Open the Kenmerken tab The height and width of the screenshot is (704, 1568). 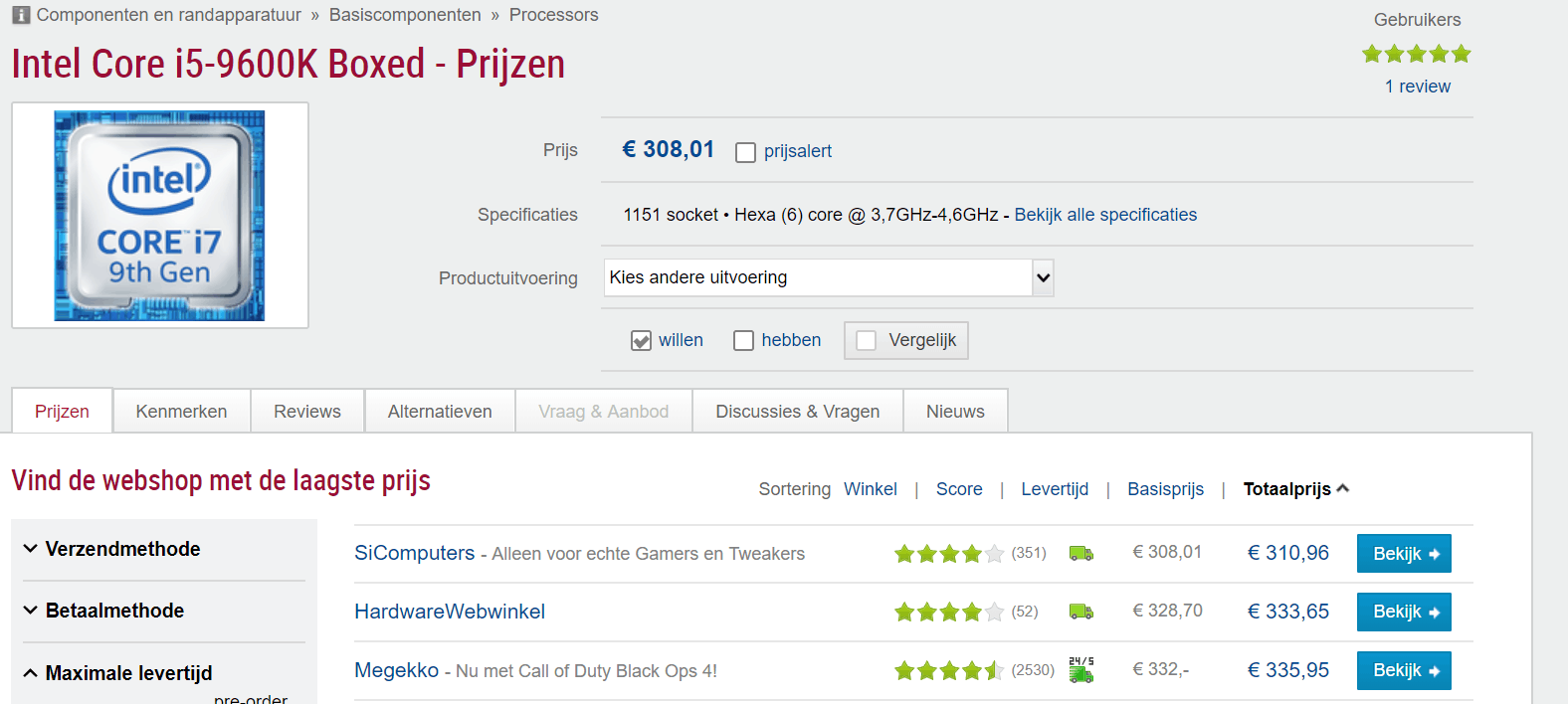(x=181, y=412)
